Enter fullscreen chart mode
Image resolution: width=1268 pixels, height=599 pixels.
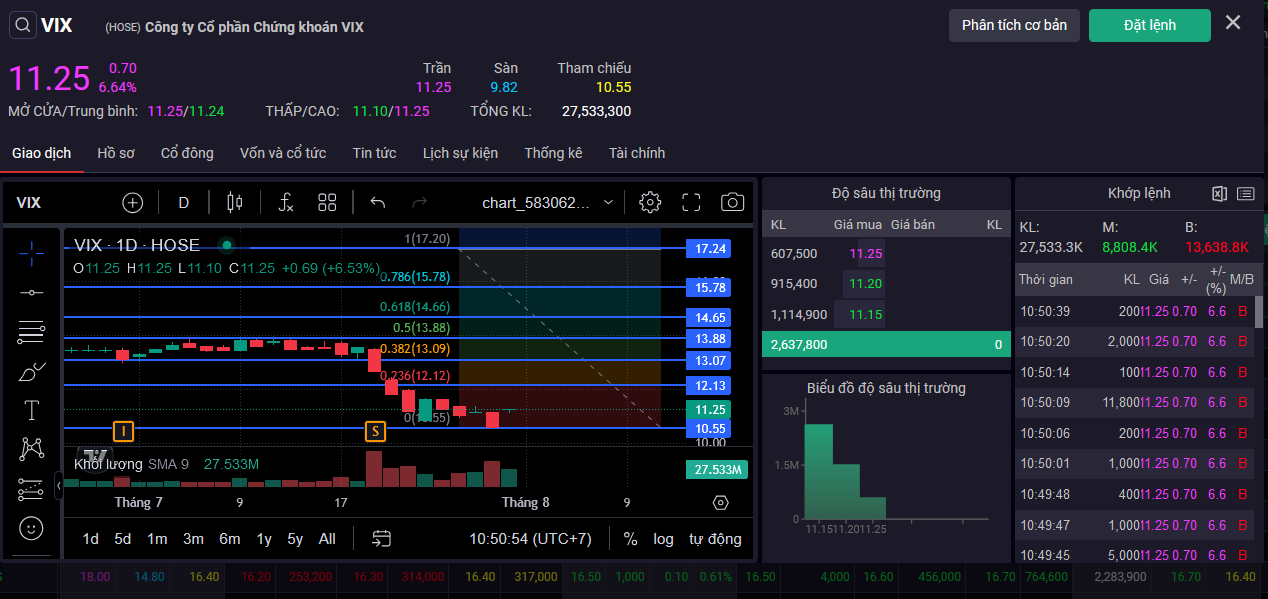(x=691, y=203)
